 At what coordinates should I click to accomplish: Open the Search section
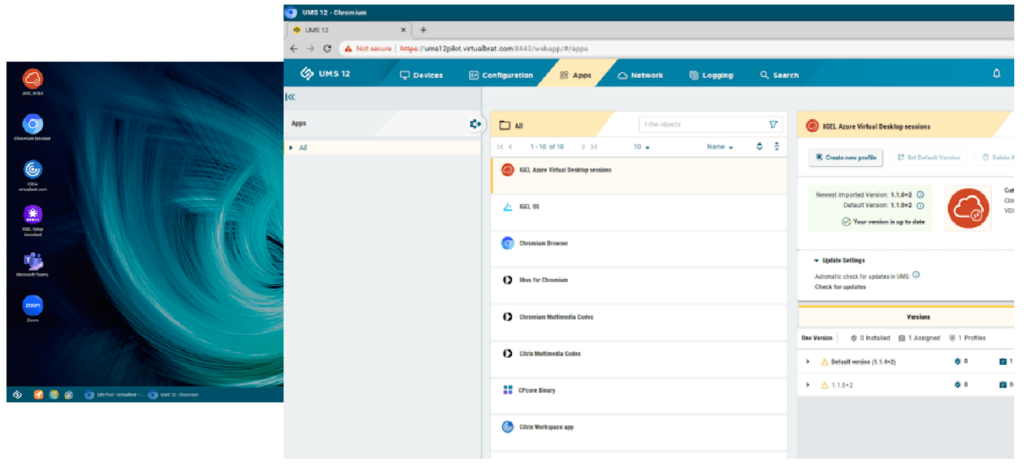pyautogui.click(x=779, y=75)
